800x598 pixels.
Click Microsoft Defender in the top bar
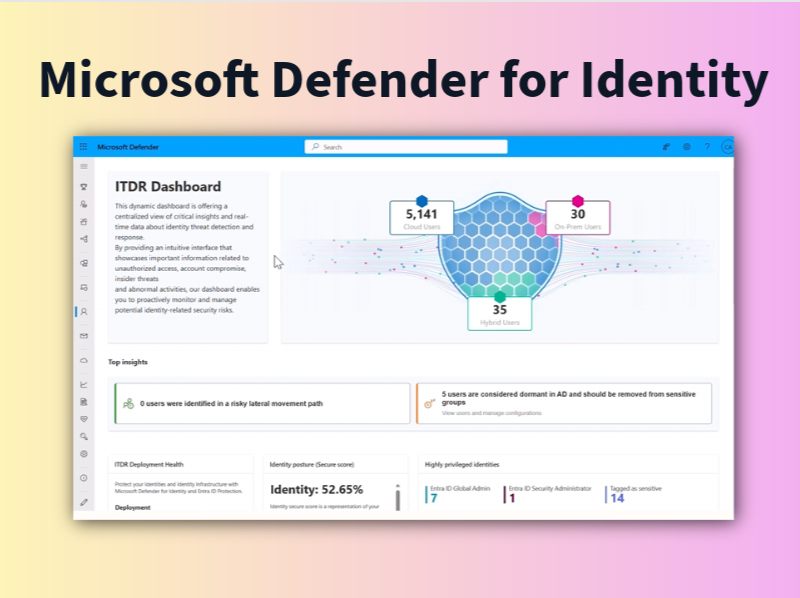click(128, 146)
